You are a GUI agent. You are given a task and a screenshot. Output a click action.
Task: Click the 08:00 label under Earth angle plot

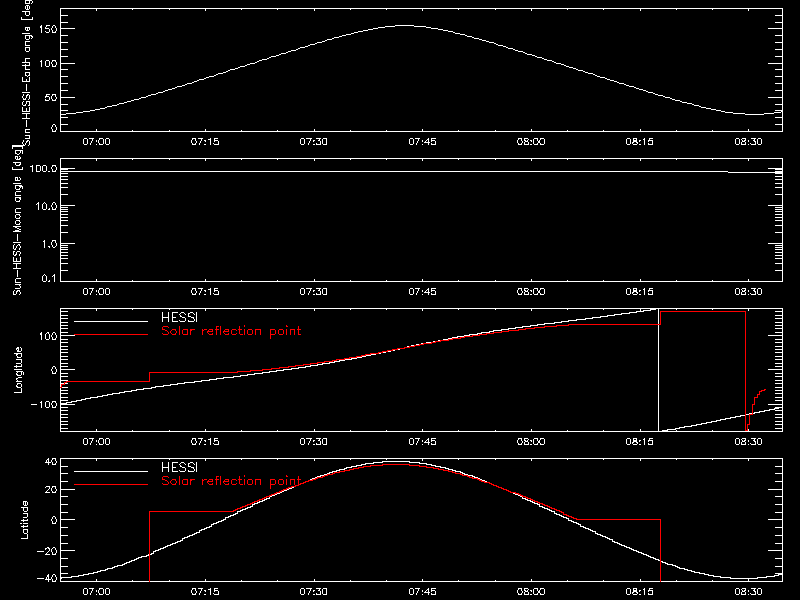(531, 141)
